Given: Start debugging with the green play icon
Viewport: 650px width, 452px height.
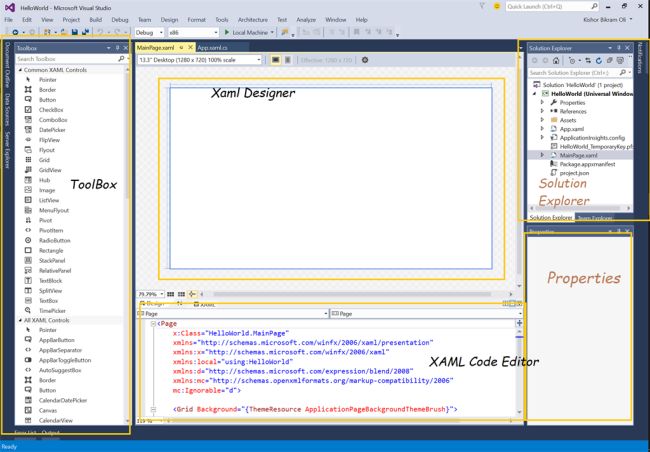Looking at the screenshot, I should click(226, 32).
